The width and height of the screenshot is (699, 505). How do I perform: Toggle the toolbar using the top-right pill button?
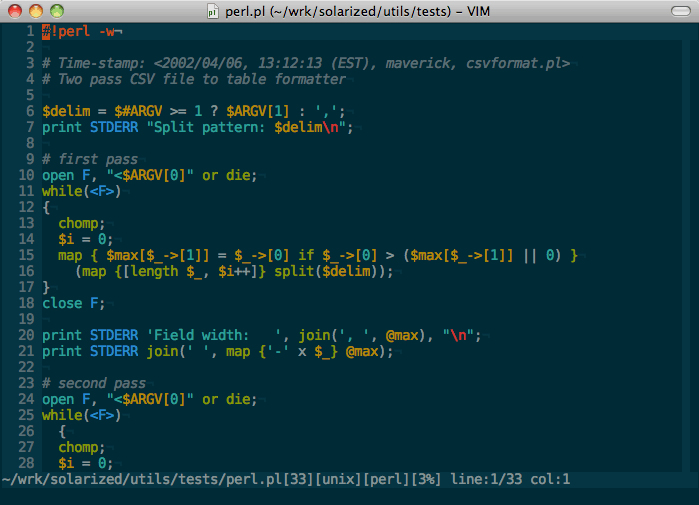[679, 11]
